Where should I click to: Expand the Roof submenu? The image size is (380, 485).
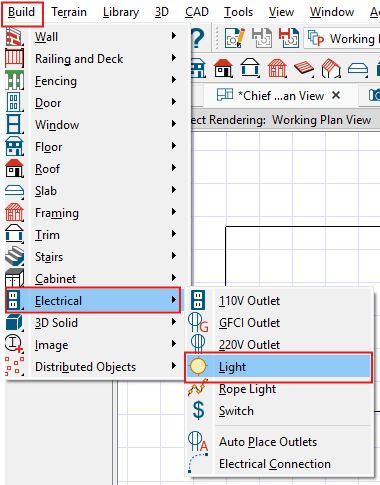pyautogui.click(x=174, y=168)
